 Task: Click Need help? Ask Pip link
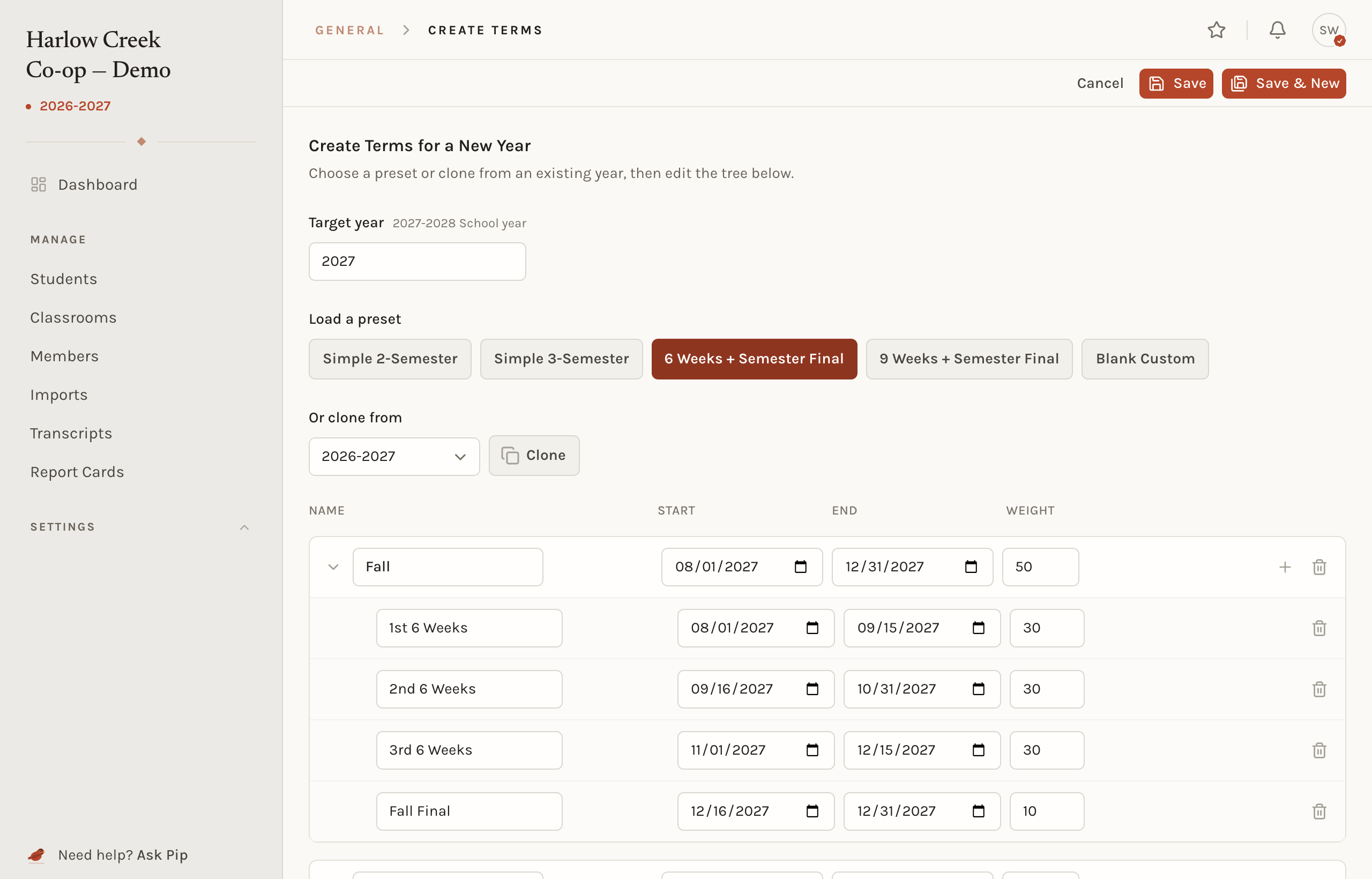pos(123,854)
